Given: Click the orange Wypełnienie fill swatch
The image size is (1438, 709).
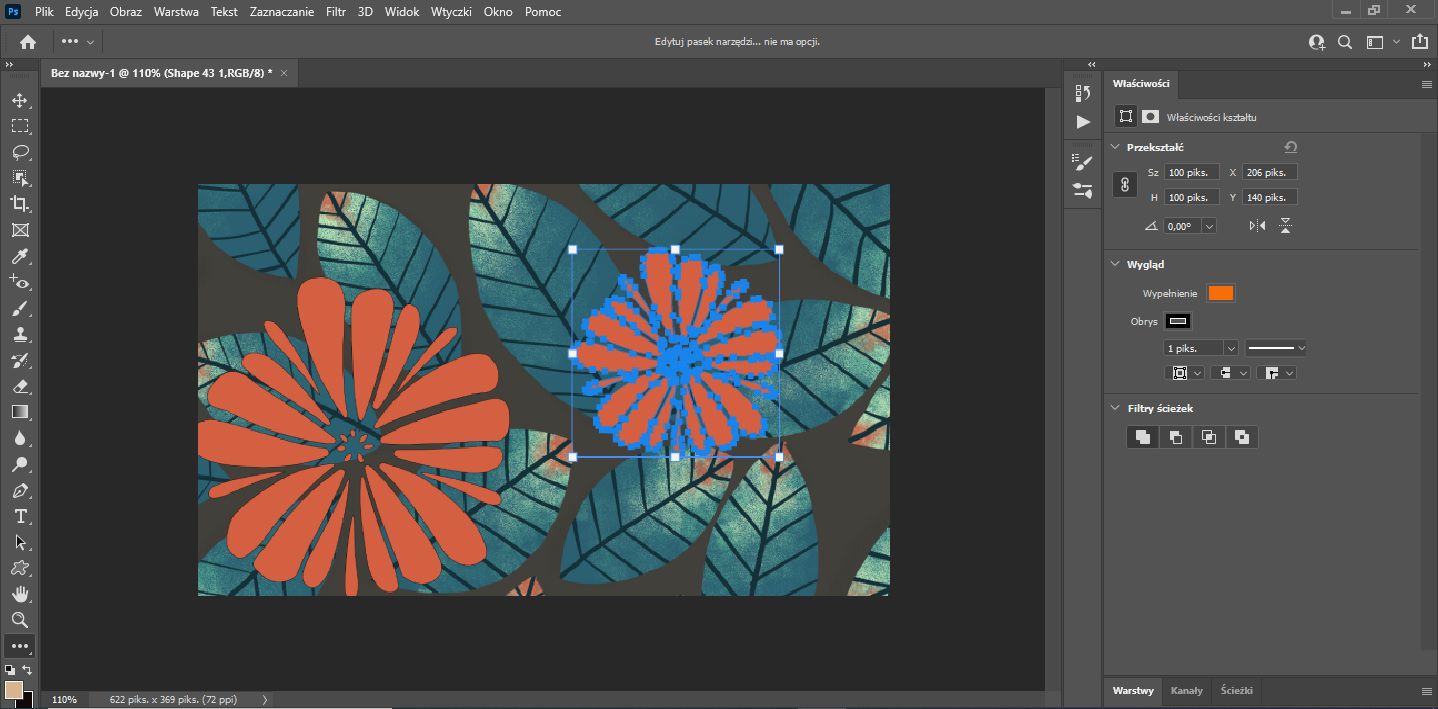Looking at the screenshot, I should (1220, 293).
